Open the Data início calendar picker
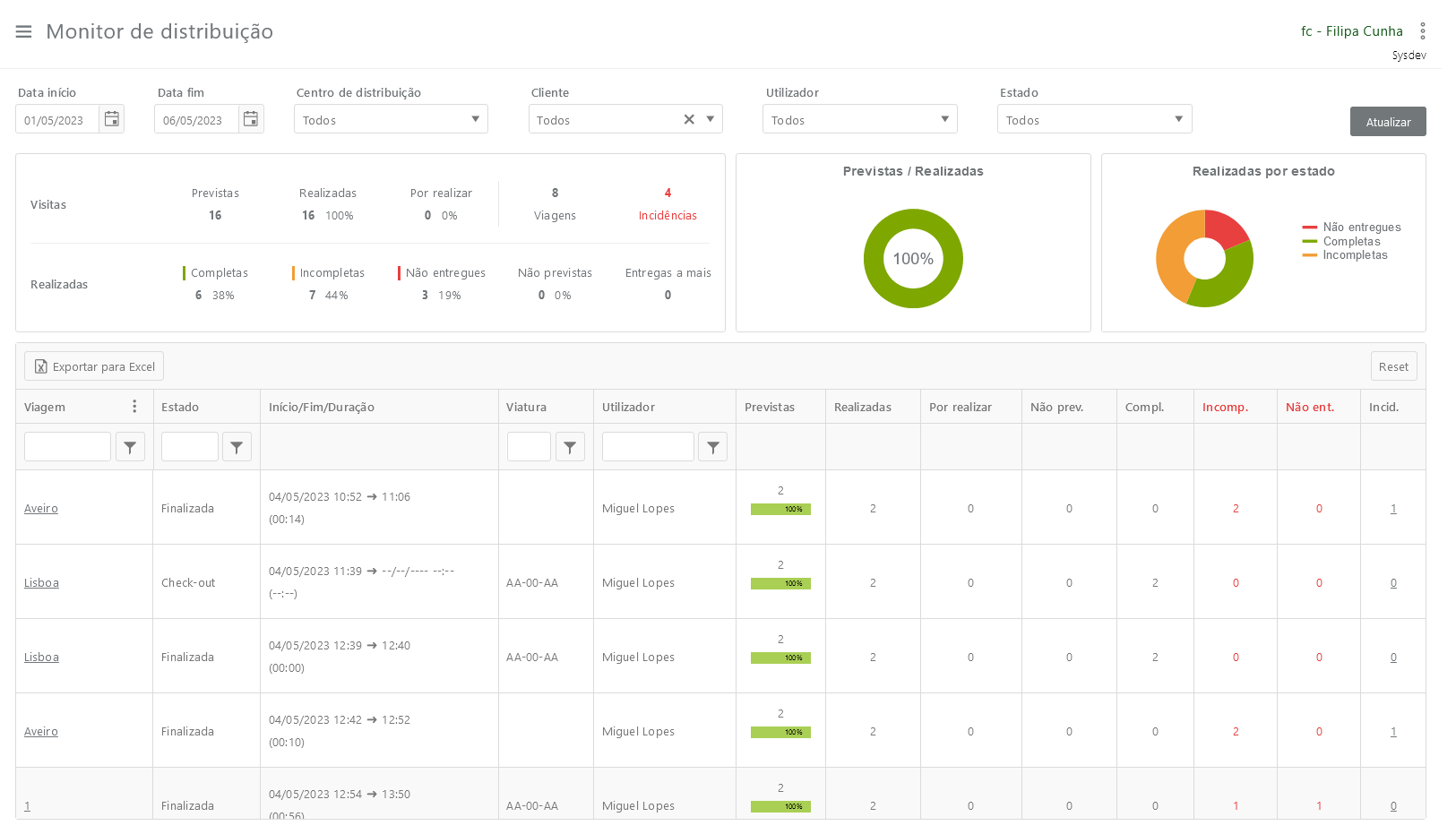 [x=112, y=119]
